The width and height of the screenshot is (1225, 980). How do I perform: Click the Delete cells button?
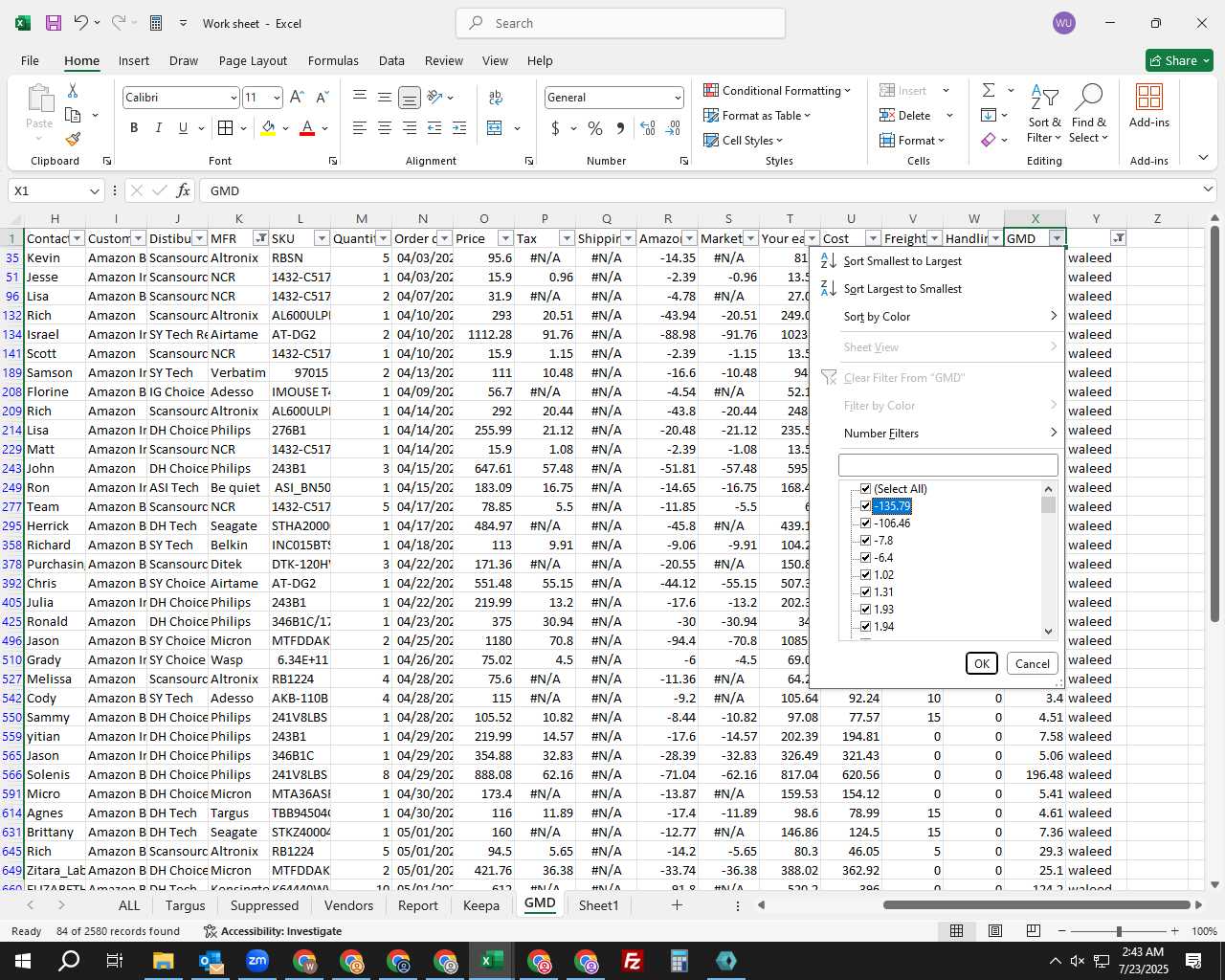[x=905, y=115]
